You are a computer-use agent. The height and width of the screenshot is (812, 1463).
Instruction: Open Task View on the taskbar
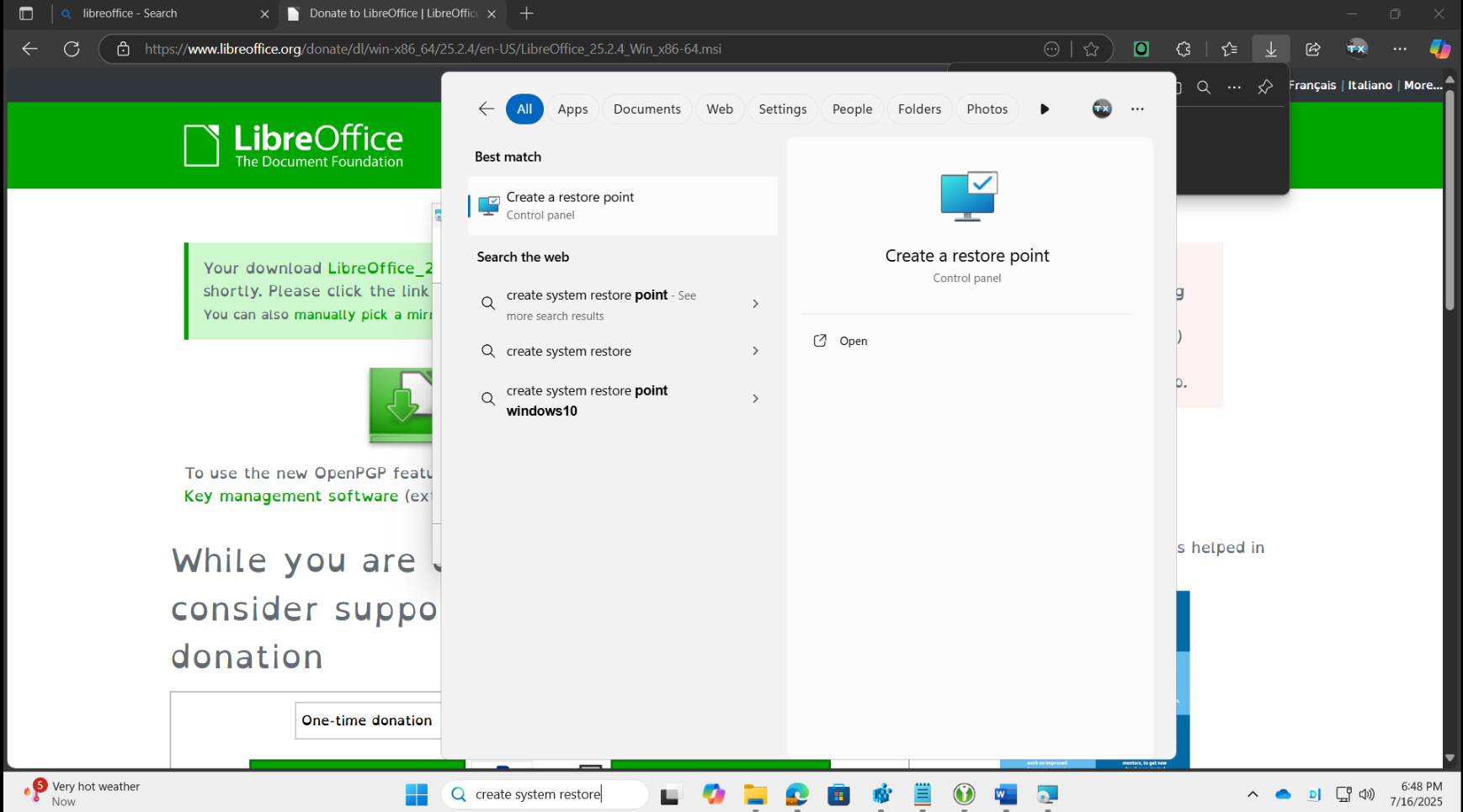(670, 794)
